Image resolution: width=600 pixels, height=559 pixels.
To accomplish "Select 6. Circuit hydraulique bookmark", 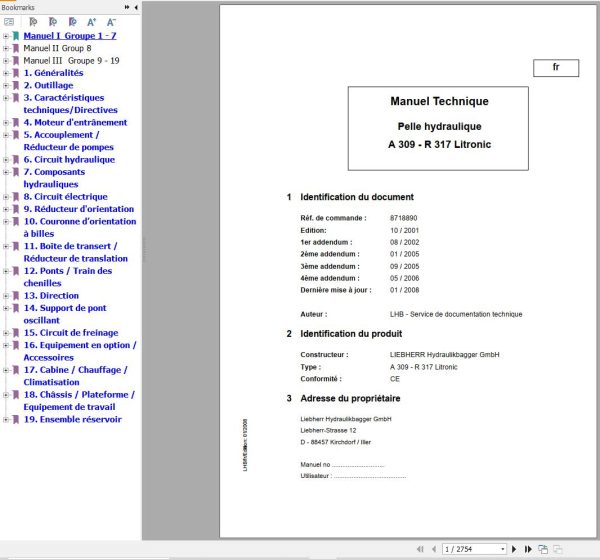I will 69,160.
